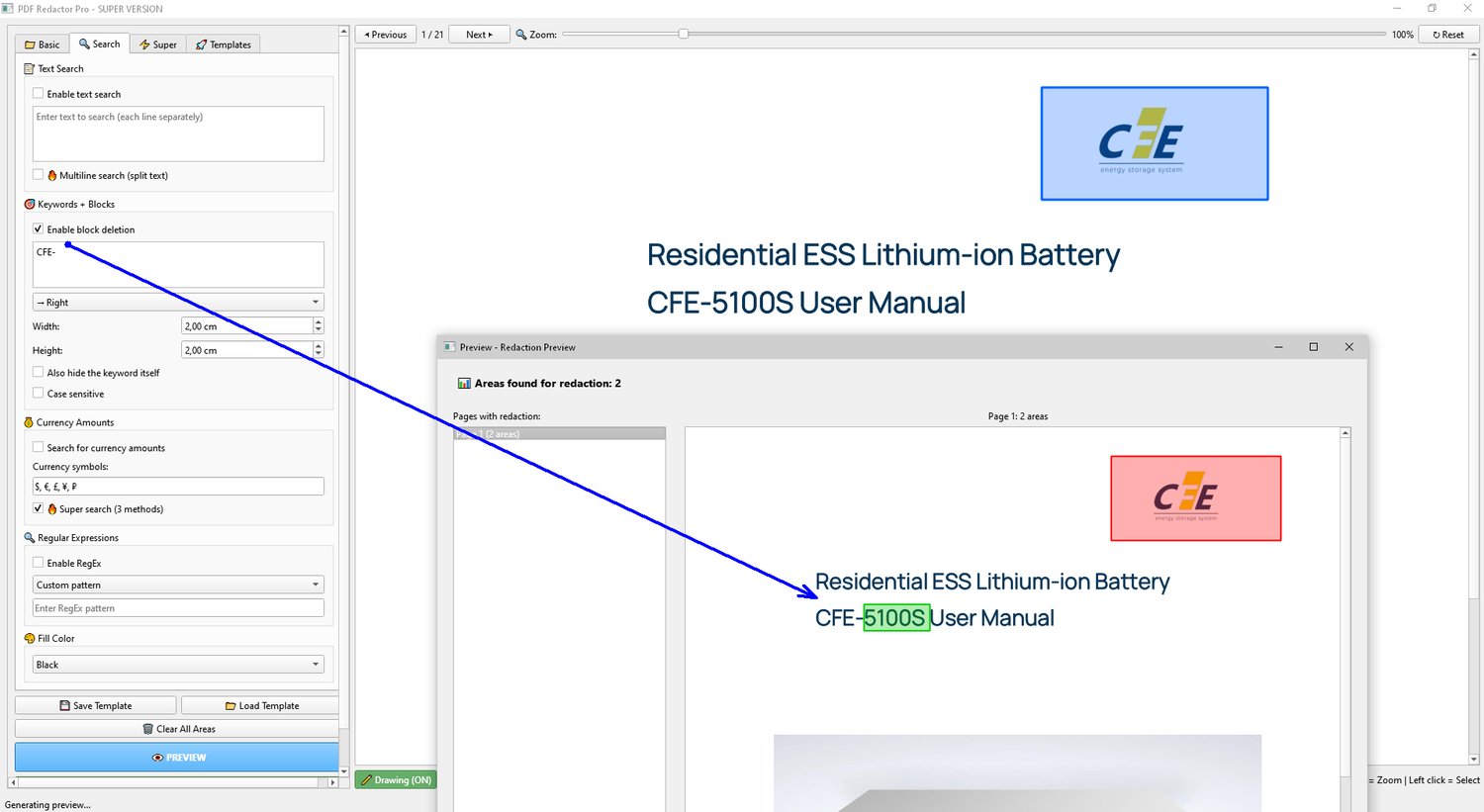Toggle Multiline search (split text)

tap(39, 175)
